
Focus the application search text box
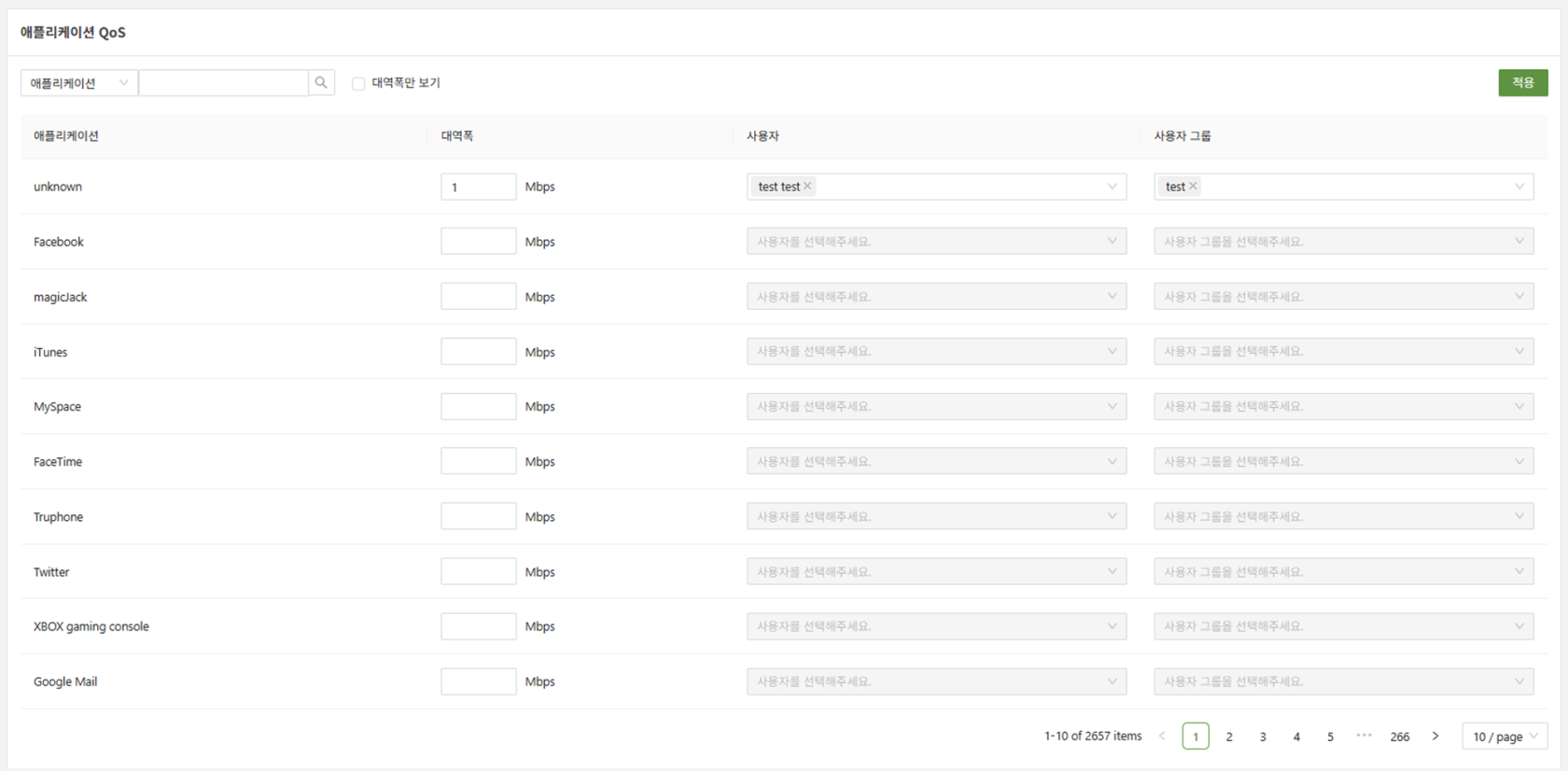[x=223, y=83]
